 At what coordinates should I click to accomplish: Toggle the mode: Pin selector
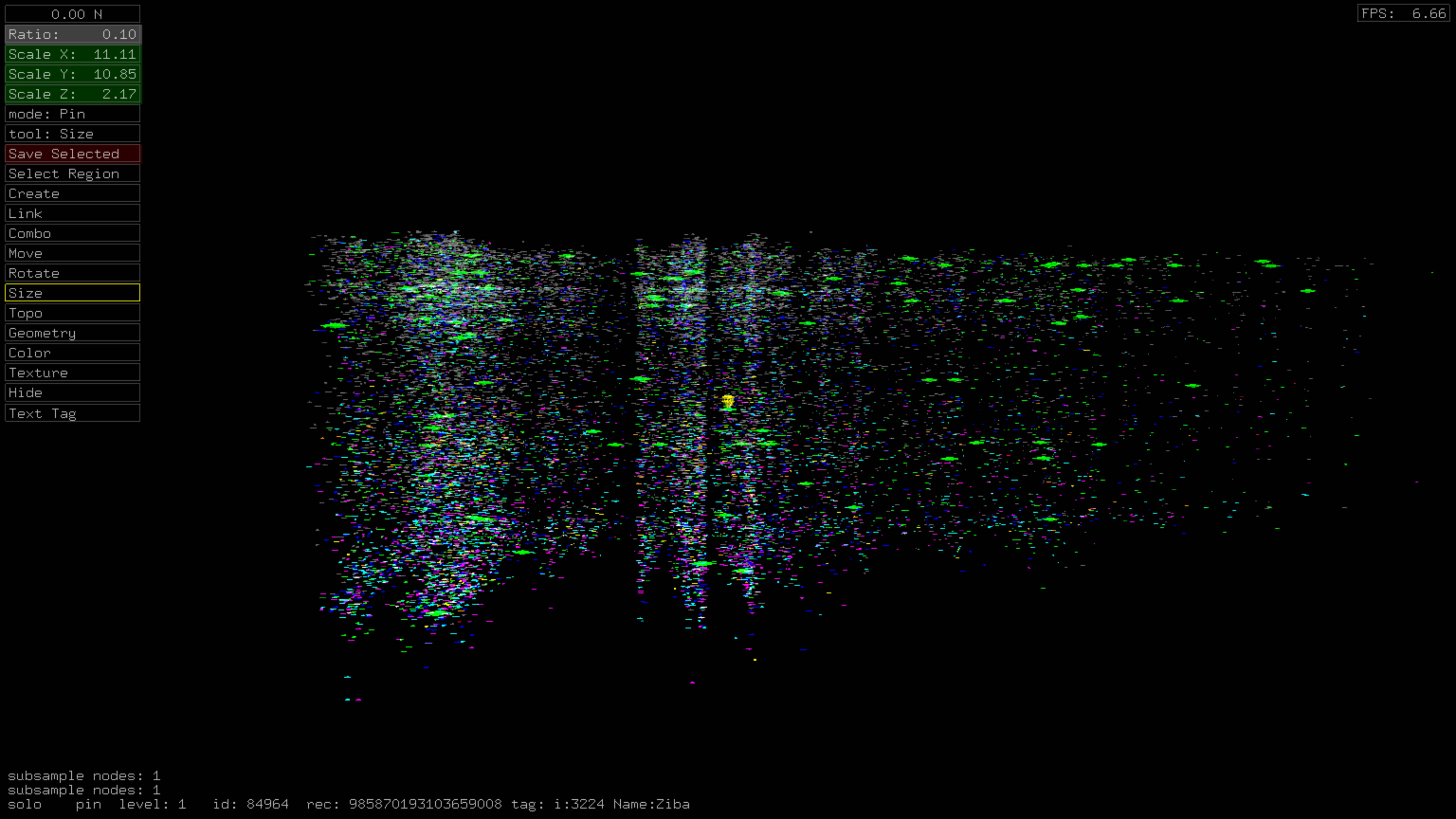coord(72,114)
